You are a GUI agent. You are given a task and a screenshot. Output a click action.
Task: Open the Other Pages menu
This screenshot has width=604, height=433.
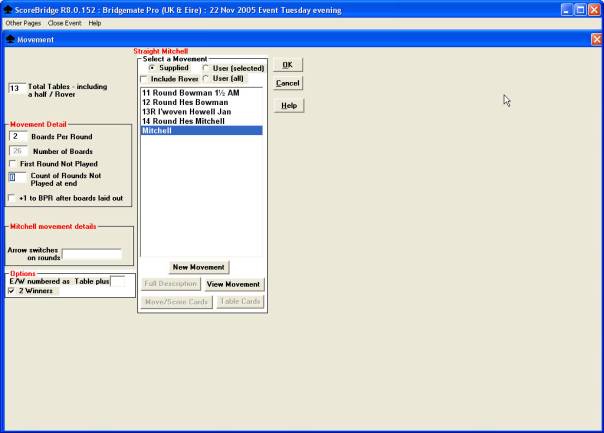tap(22, 23)
